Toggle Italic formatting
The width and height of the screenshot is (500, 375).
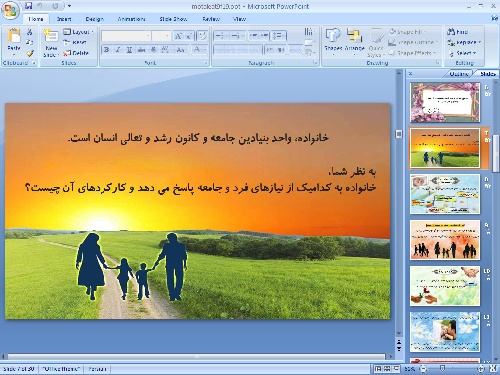click(118, 50)
